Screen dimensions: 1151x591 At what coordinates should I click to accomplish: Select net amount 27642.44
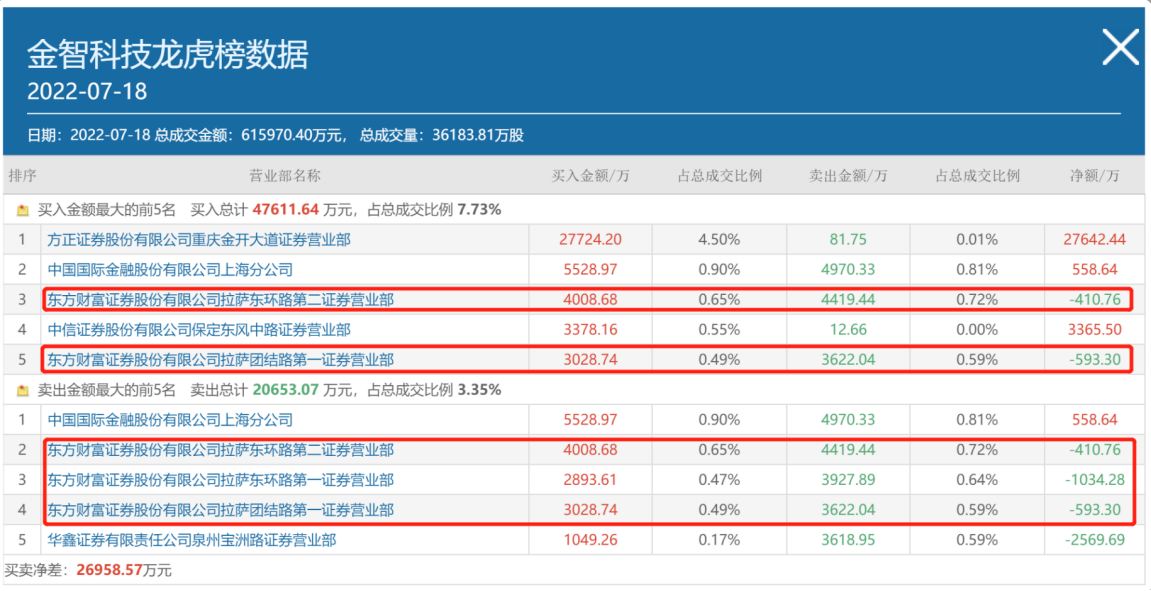point(1094,239)
